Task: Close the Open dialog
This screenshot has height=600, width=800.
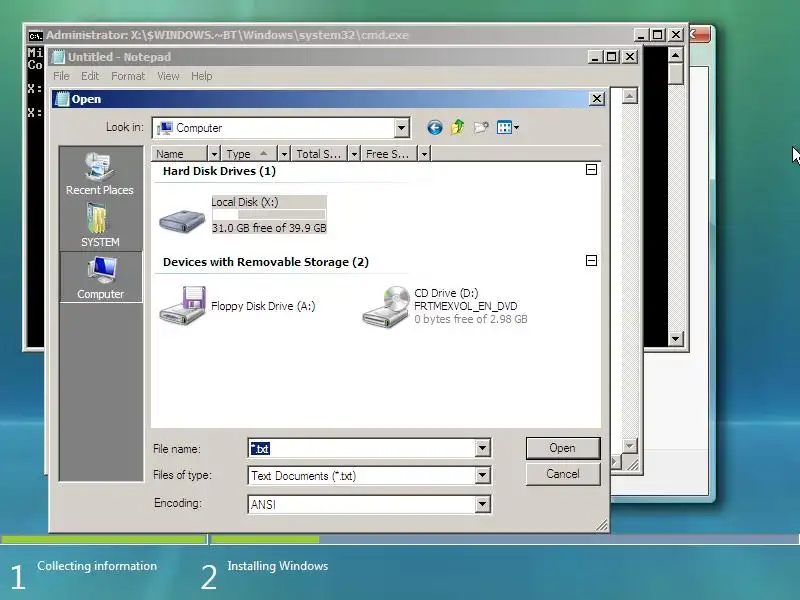Action: (597, 99)
